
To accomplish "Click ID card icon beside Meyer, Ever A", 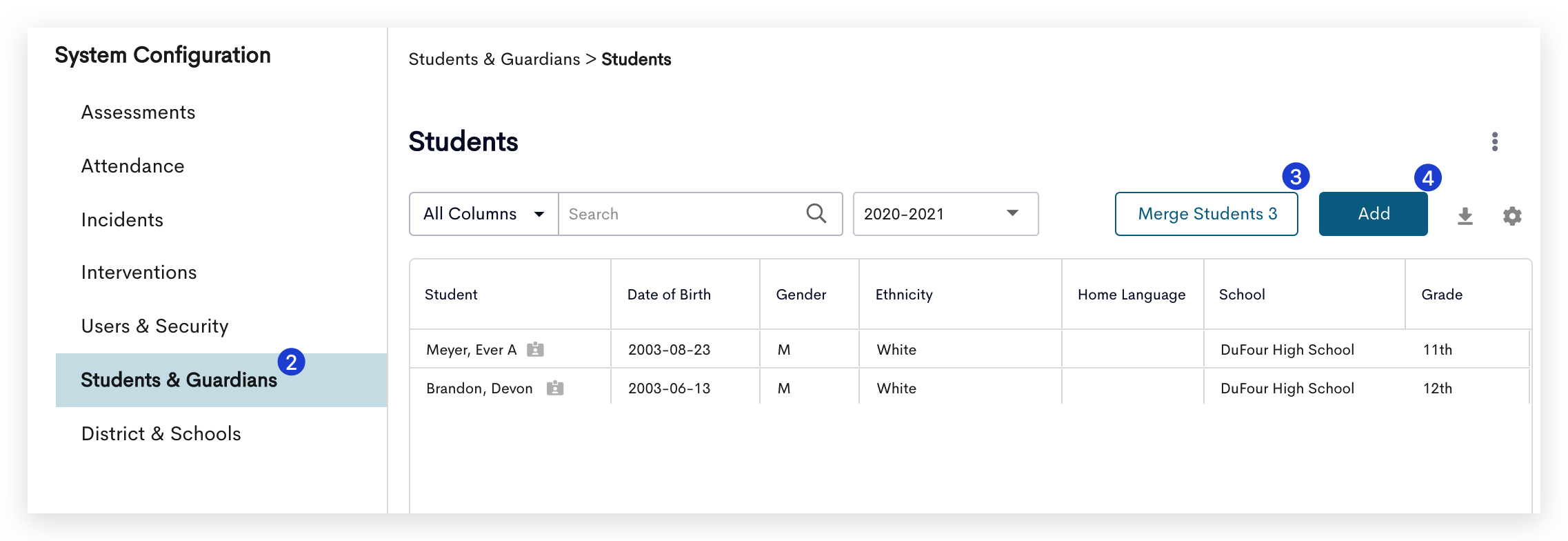I will [535, 349].
